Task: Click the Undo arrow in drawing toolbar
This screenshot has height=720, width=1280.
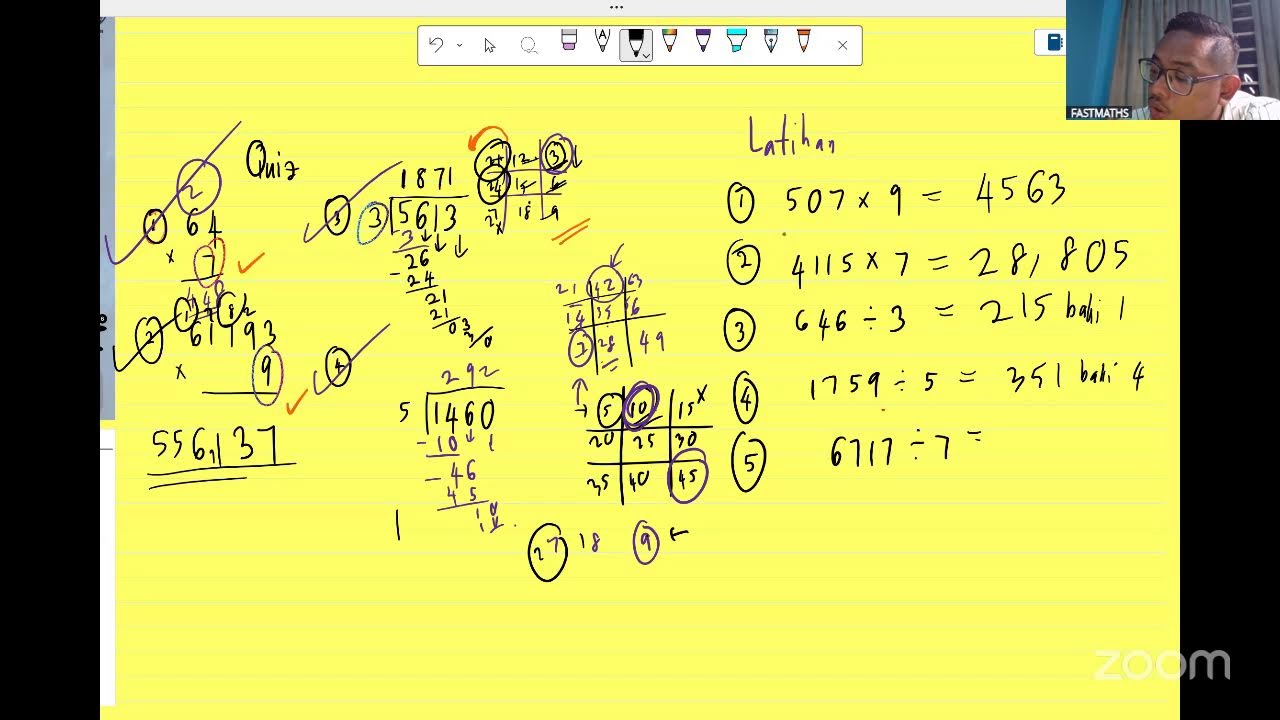Action: point(435,45)
